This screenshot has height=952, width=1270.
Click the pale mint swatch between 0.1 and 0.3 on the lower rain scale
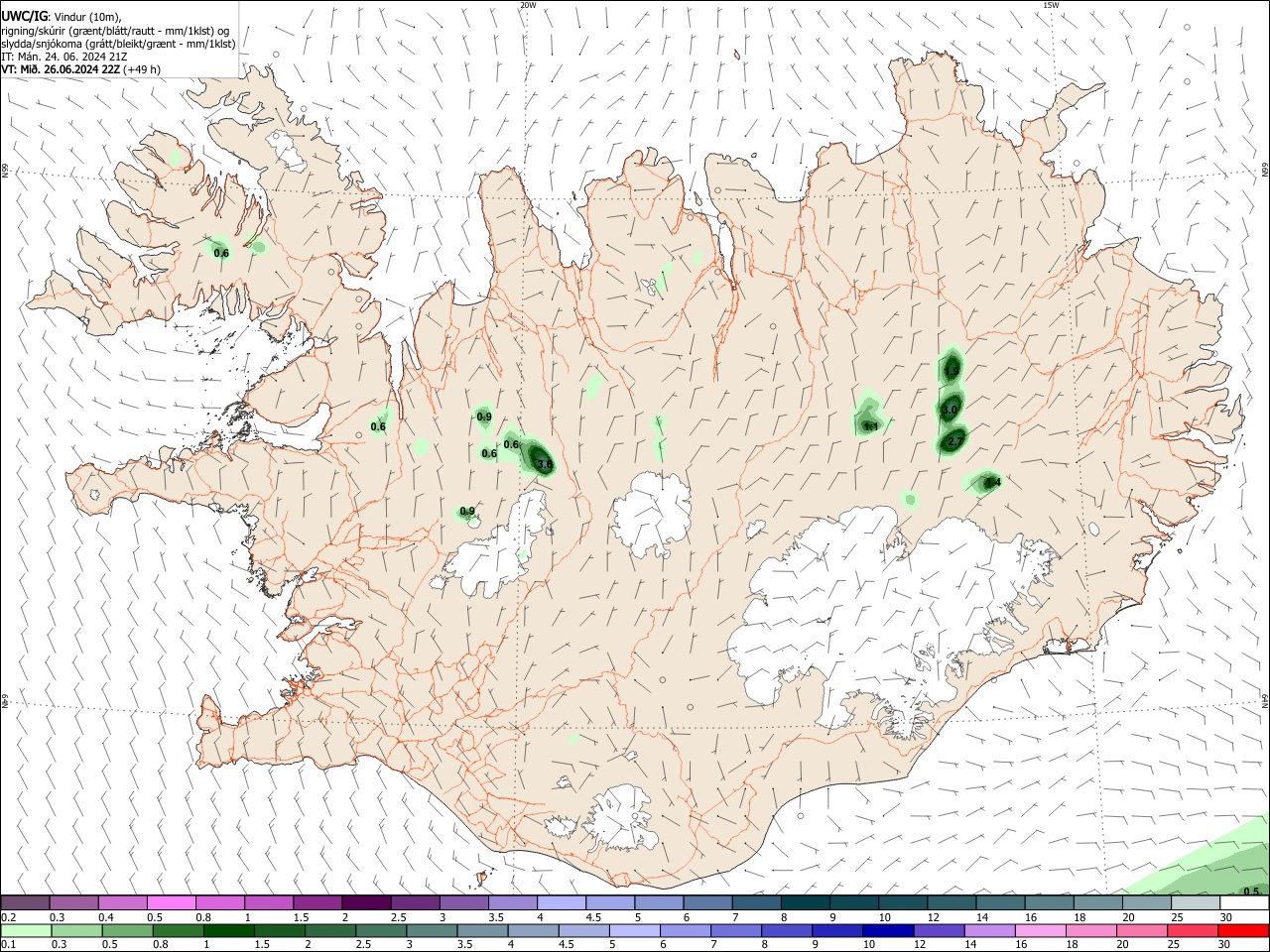tap(26, 931)
